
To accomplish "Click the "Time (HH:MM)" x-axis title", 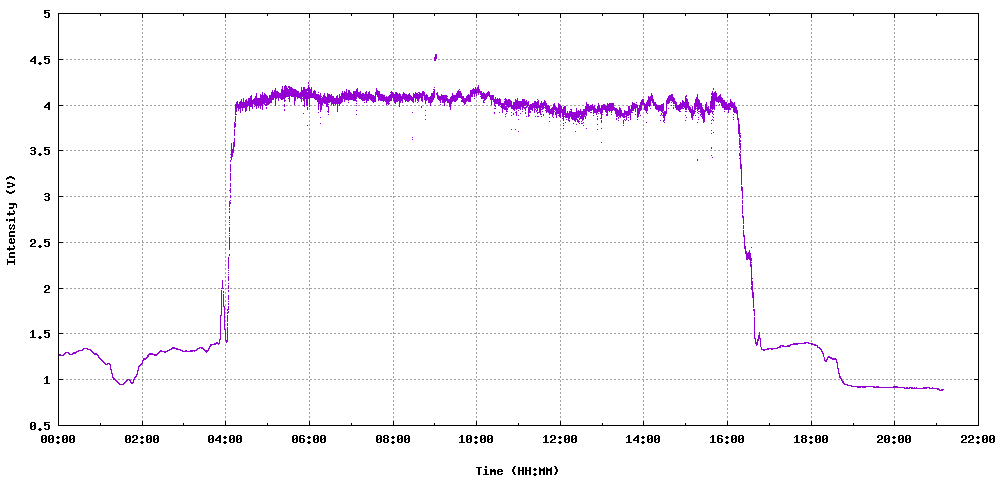I will pos(517,471).
